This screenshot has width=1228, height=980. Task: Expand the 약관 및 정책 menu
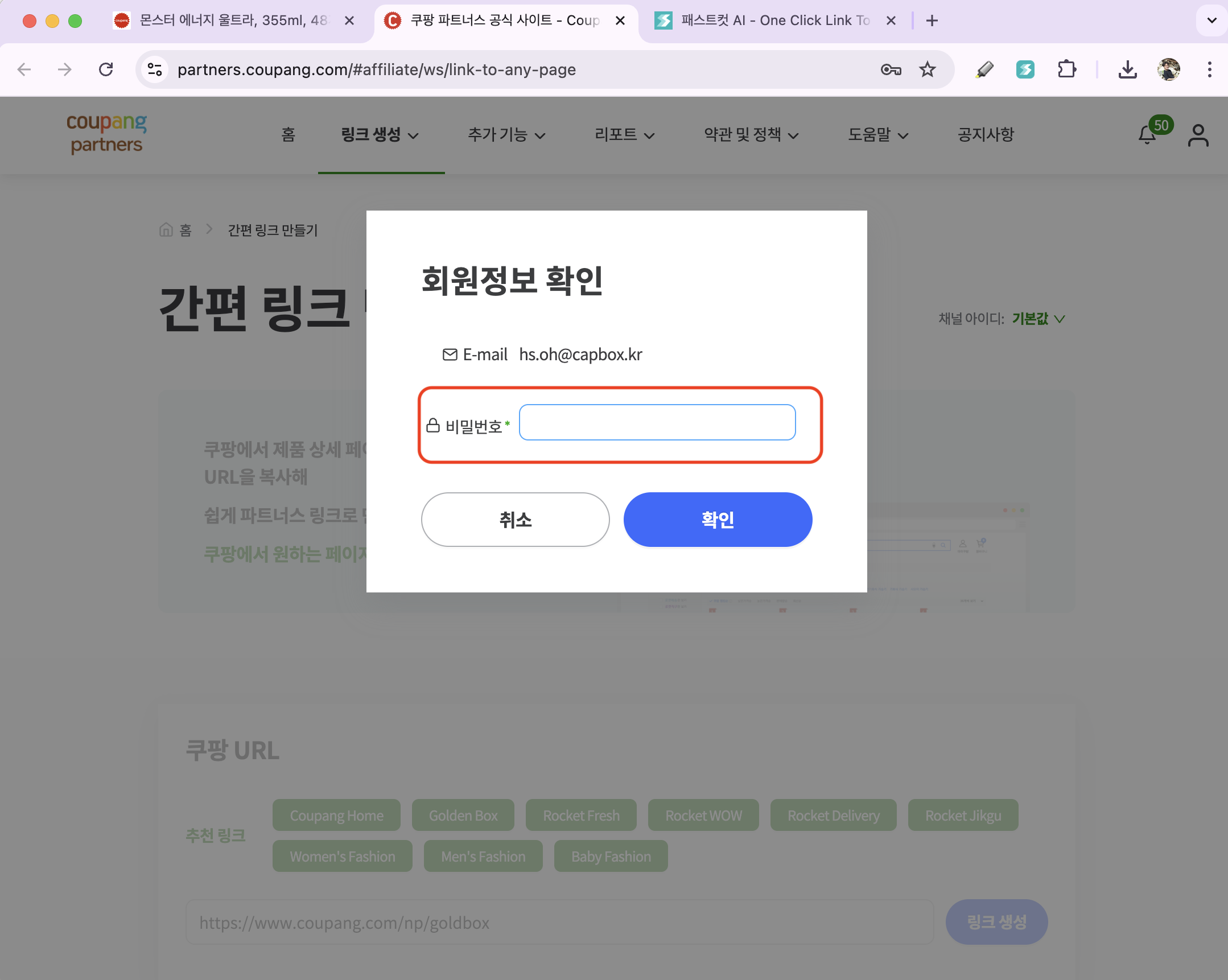point(751,135)
